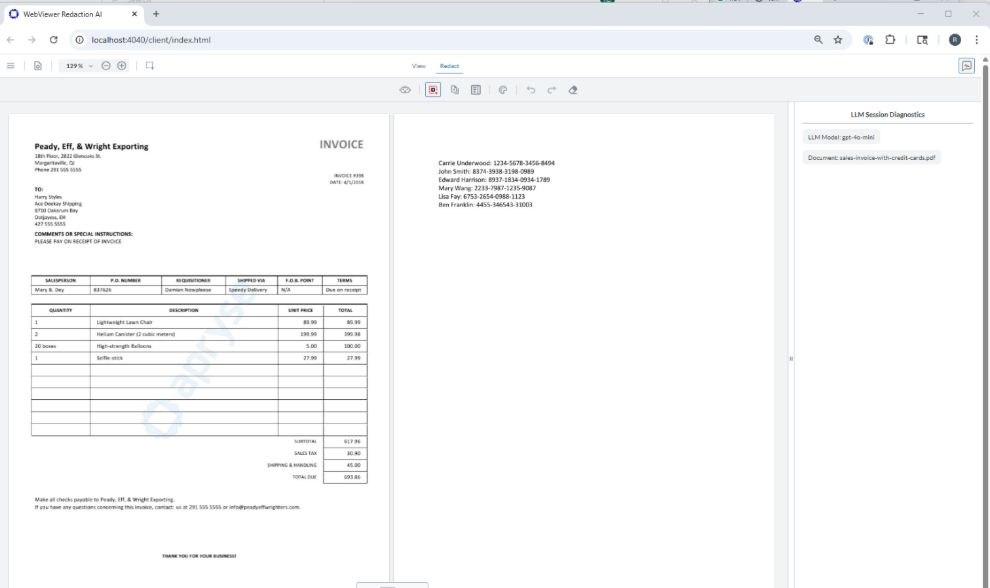The width and height of the screenshot is (990, 588).
Task: Close the WebViewer Redaction AI tab
Action: tap(134, 14)
